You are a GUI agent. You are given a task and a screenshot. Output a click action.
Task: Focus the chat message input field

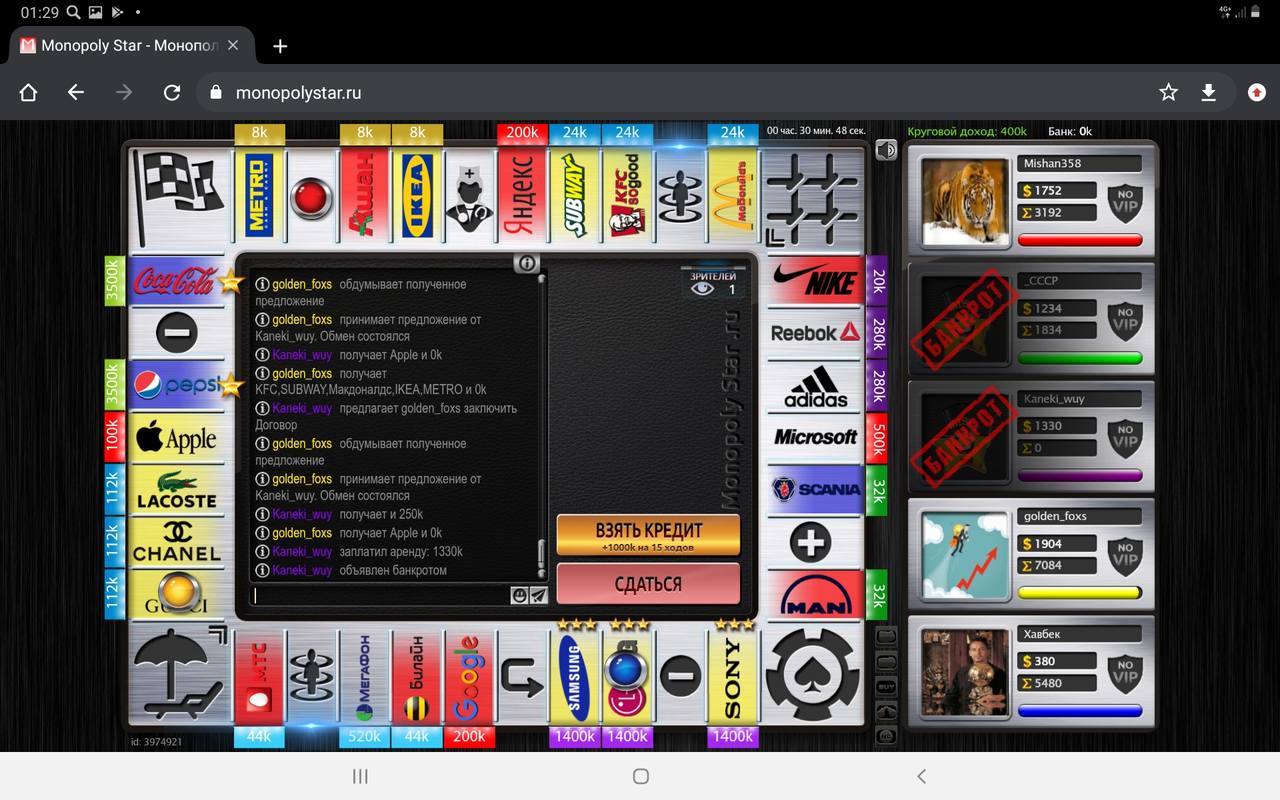[x=380, y=595]
